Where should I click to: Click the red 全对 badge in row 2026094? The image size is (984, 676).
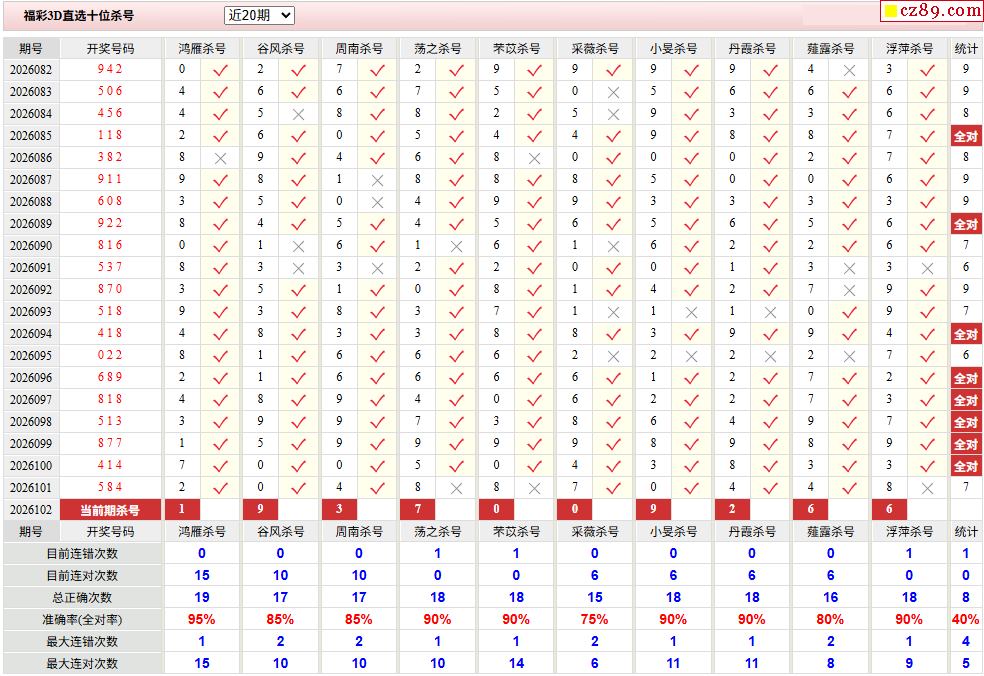(965, 334)
